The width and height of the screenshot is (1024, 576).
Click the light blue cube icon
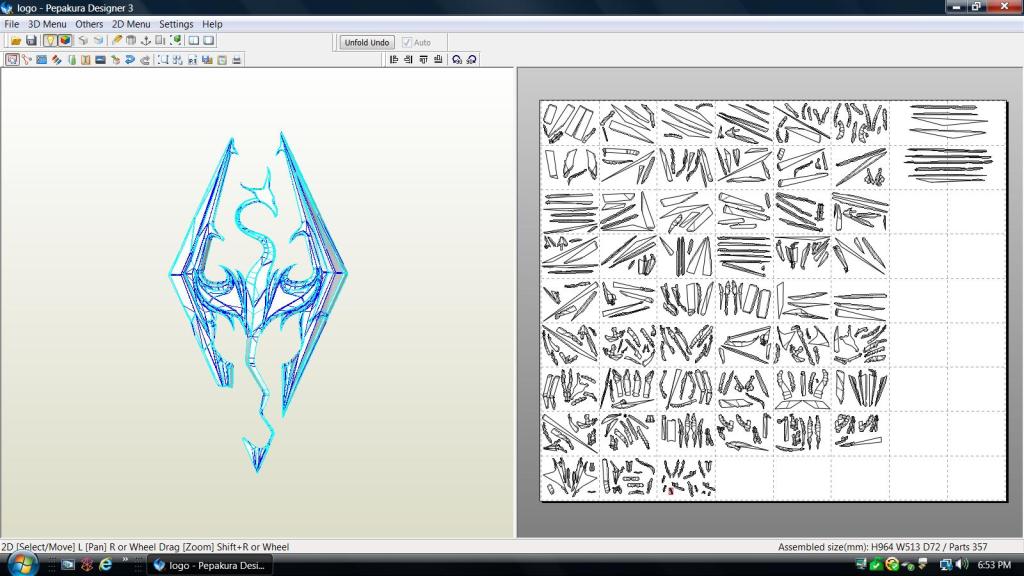tap(98, 40)
